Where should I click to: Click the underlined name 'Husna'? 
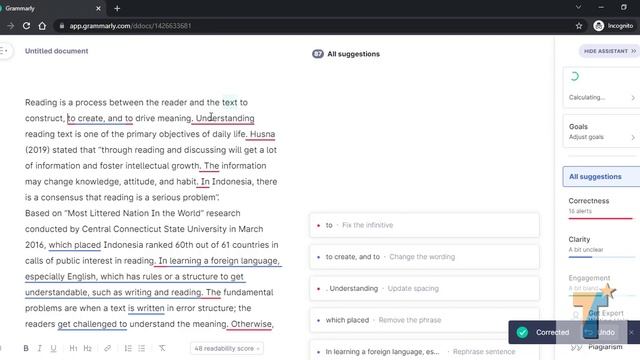click(262, 134)
